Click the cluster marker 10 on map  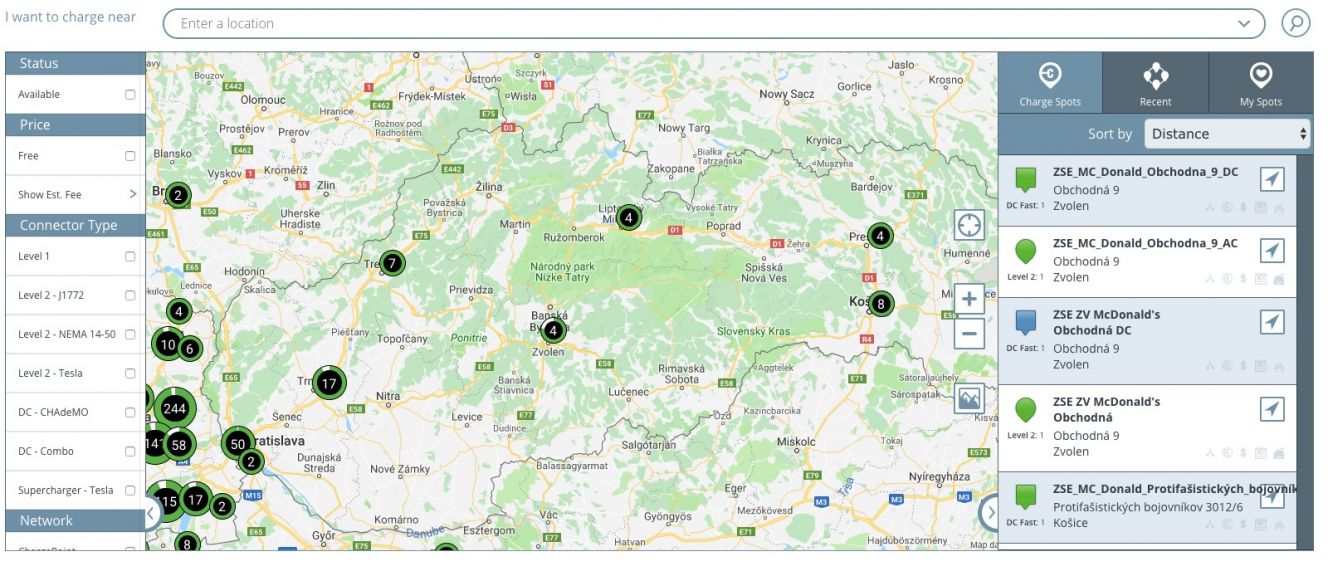click(x=167, y=344)
